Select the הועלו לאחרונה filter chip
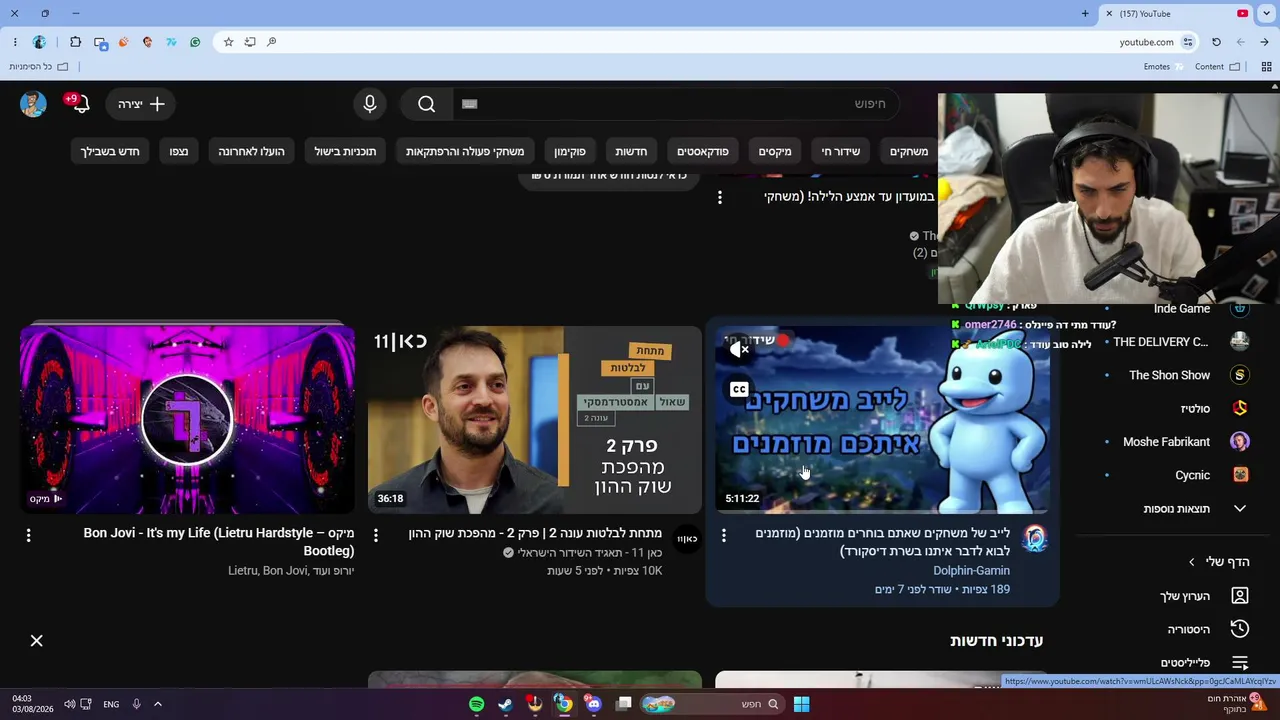Screen dimensions: 1280x720 point(252,151)
